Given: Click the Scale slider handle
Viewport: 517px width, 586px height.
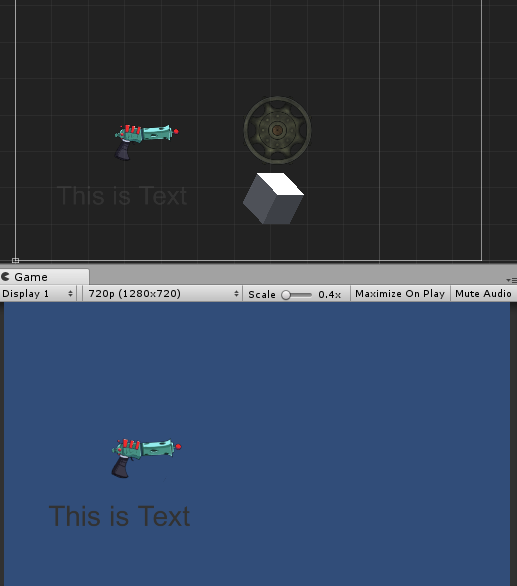Looking at the screenshot, I should click(x=286, y=295).
